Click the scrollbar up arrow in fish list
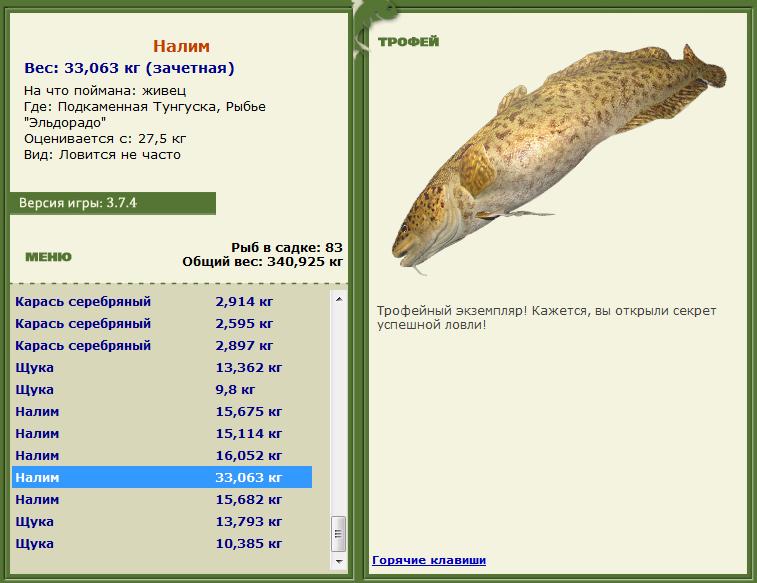Viewport: 757px width, 583px height. 339,298
